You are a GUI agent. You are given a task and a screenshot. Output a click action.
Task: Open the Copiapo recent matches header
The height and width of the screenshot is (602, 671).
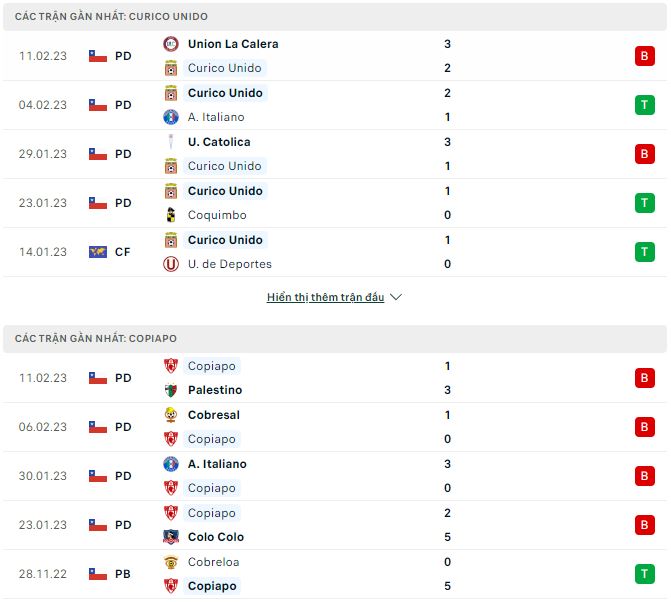coord(96,339)
